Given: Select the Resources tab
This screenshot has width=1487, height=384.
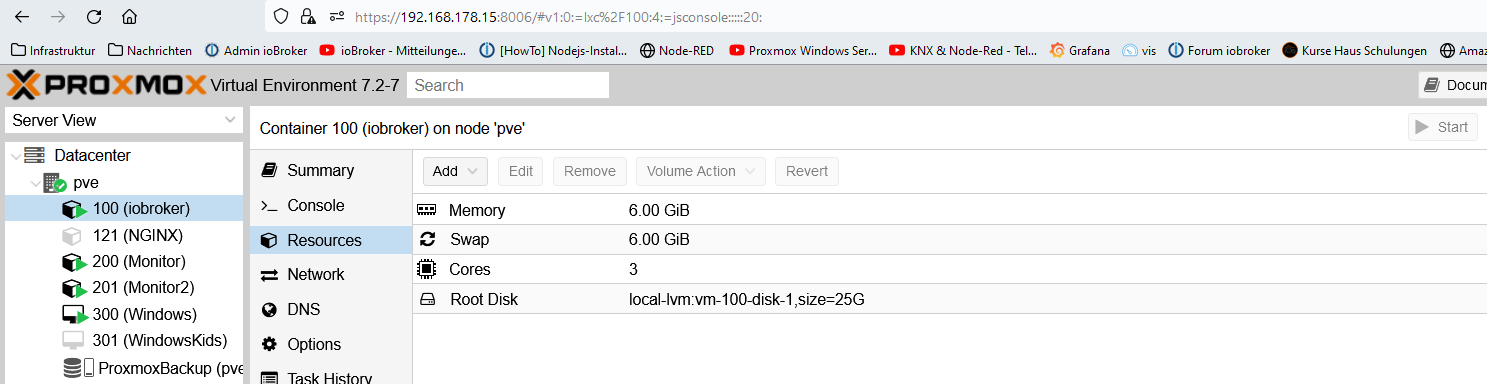Looking at the screenshot, I should point(331,240).
